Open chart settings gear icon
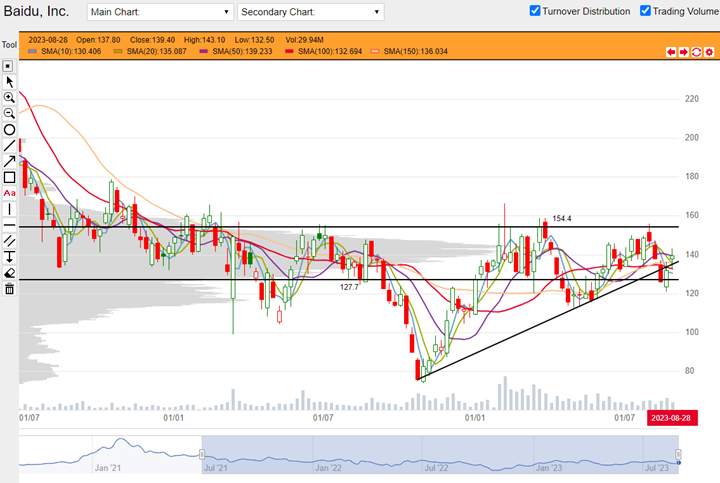Screen dimensions: 720x483 click(x=709, y=52)
